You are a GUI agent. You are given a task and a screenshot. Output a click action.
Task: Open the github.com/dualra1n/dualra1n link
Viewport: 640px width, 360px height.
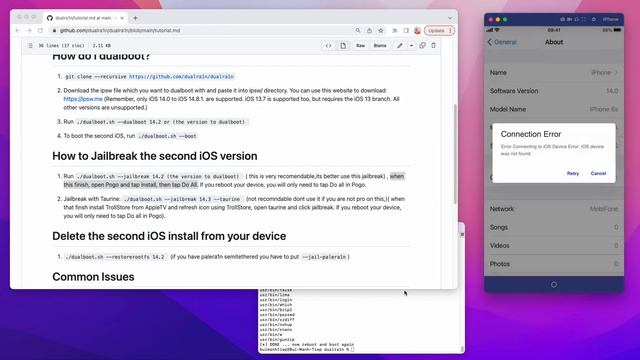tap(181, 77)
